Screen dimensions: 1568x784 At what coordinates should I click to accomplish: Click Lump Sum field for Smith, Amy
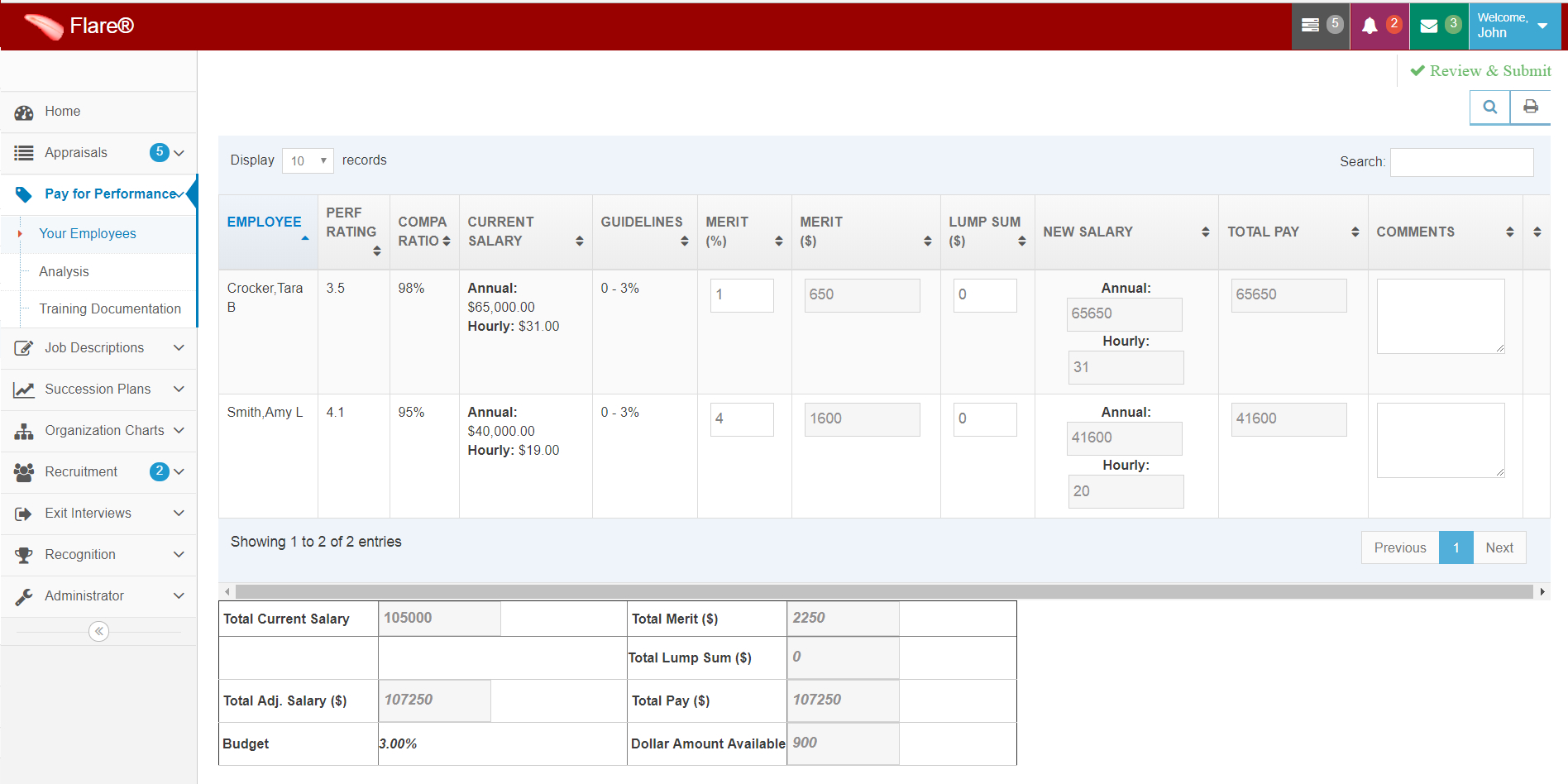tap(985, 419)
